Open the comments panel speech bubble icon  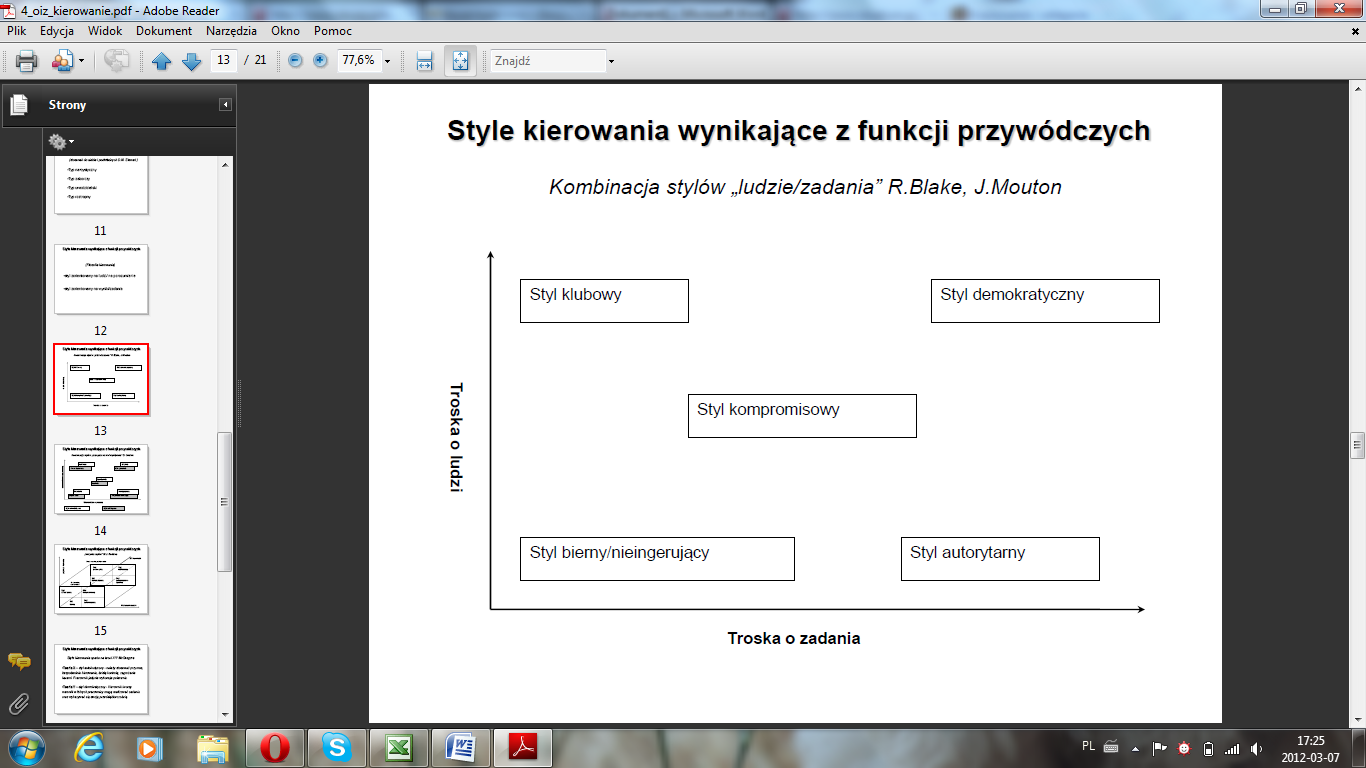pyautogui.click(x=19, y=661)
